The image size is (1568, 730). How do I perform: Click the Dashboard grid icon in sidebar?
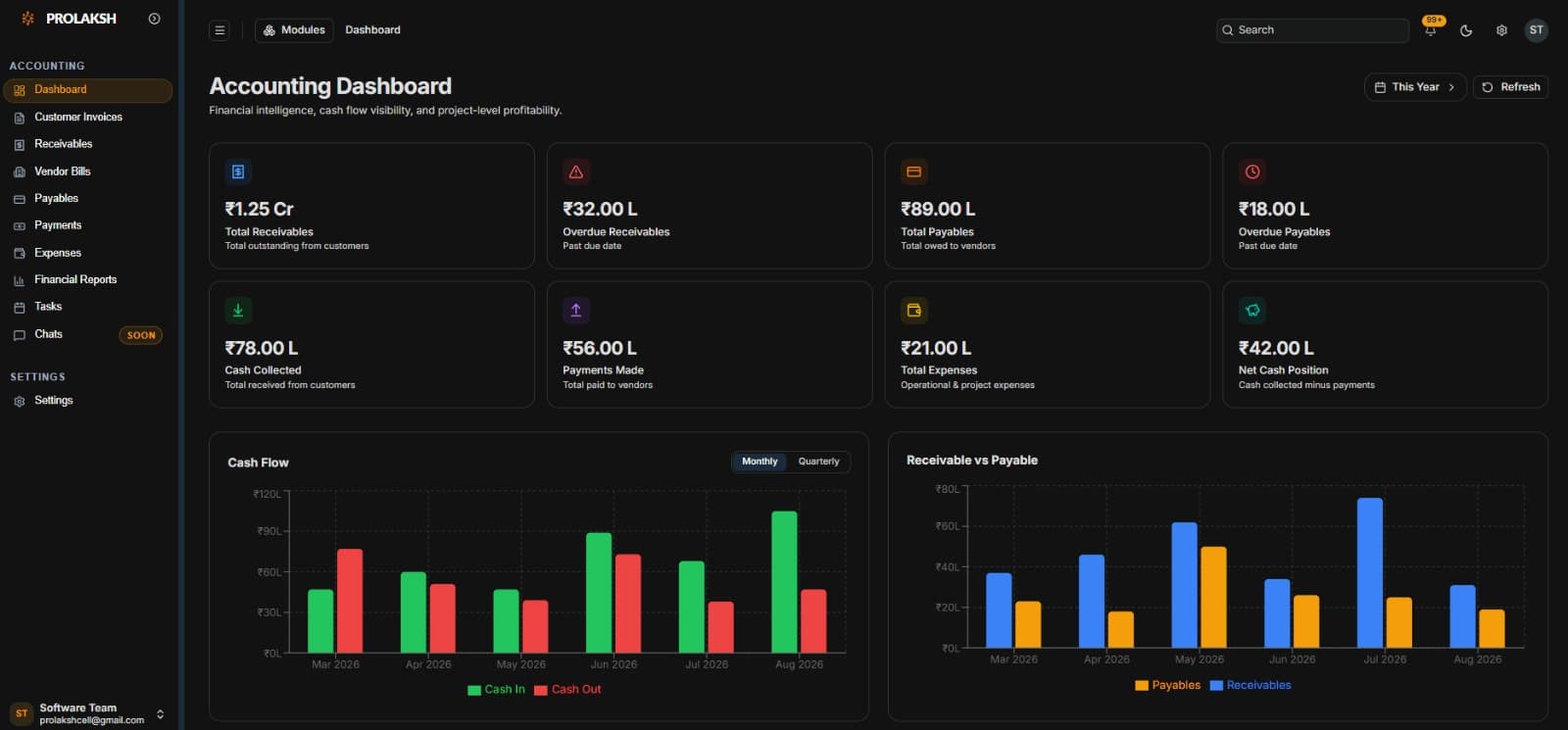20,90
